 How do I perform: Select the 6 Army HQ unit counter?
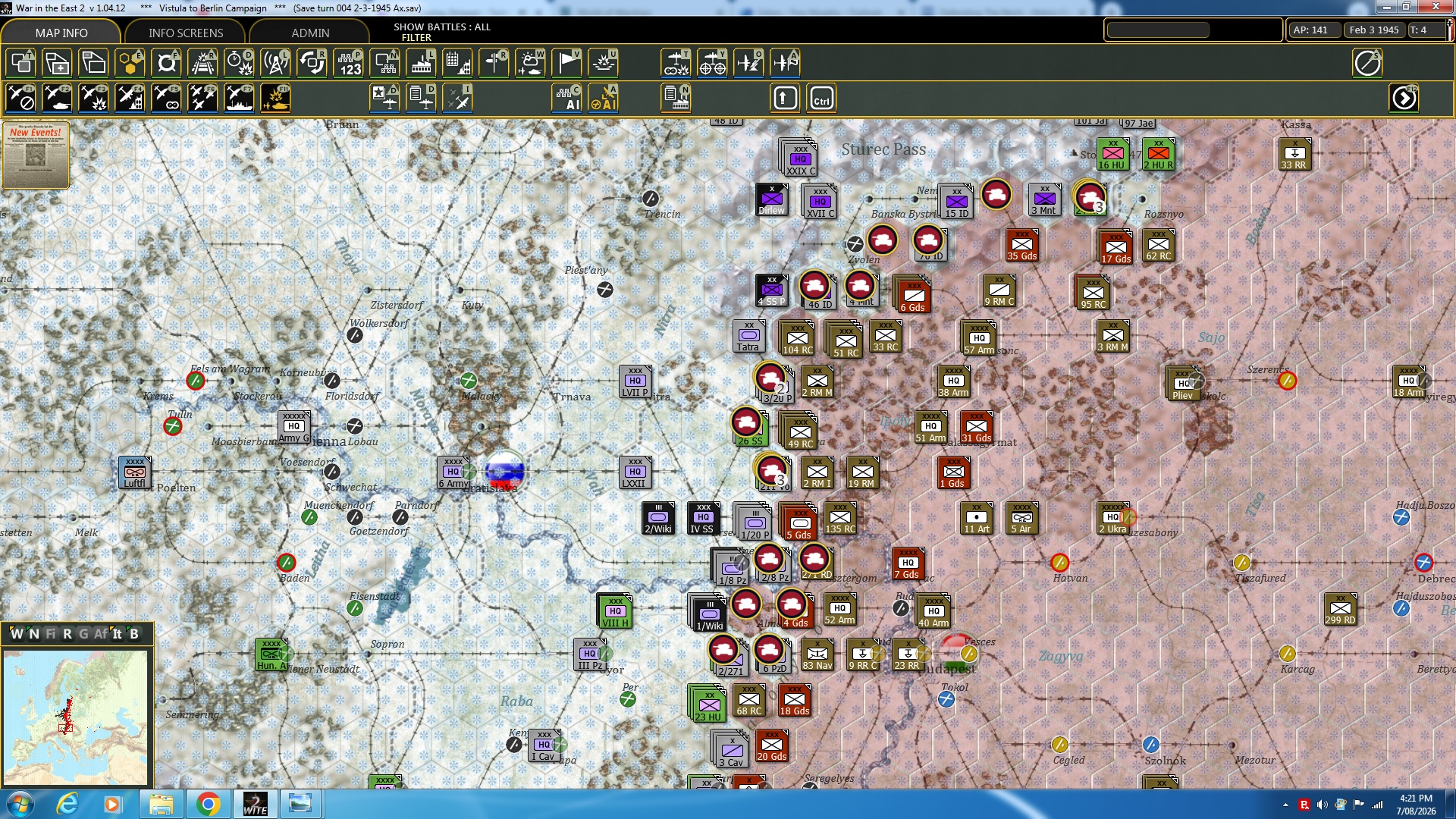(453, 472)
